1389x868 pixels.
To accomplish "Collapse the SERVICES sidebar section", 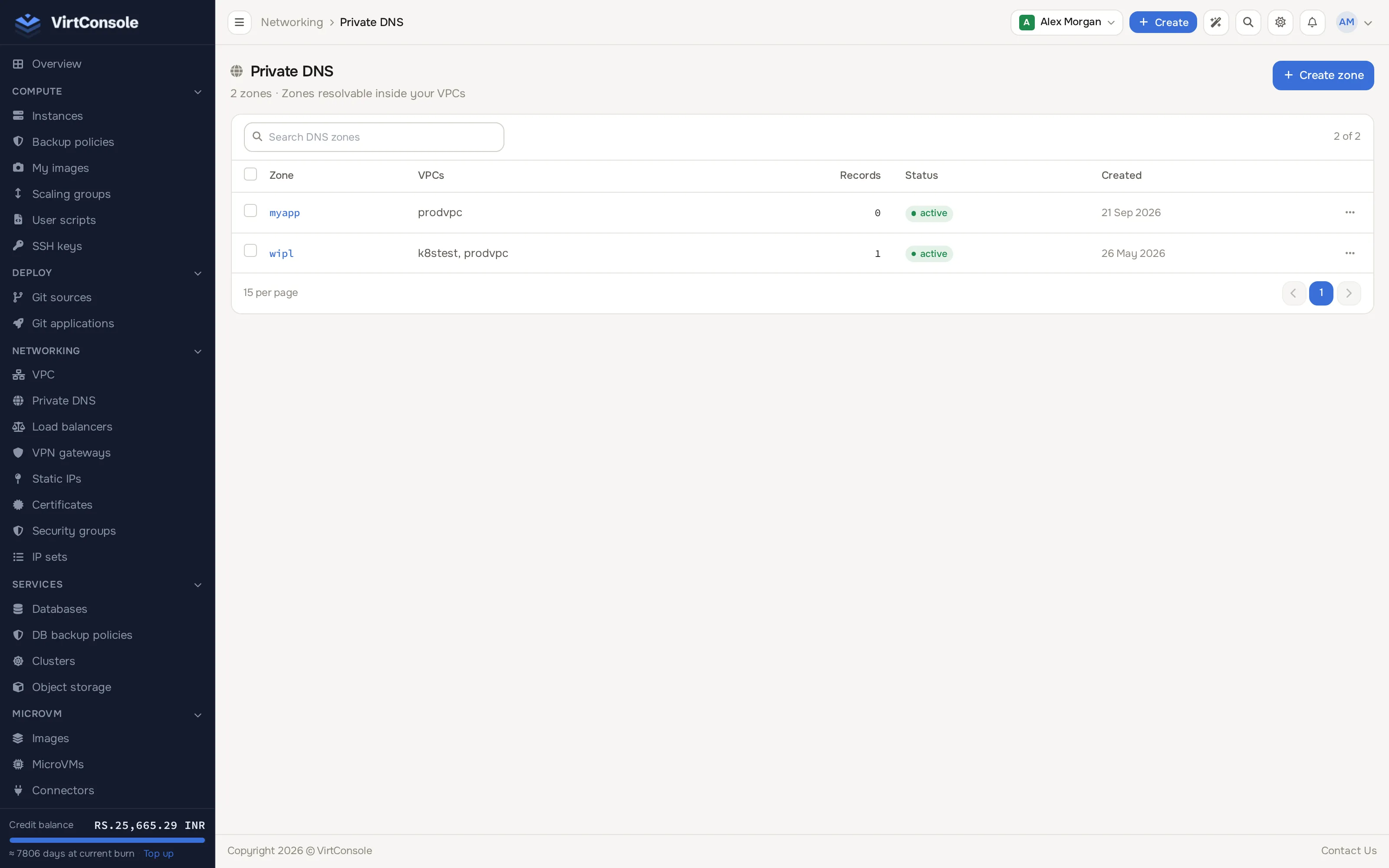I will pos(198,585).
